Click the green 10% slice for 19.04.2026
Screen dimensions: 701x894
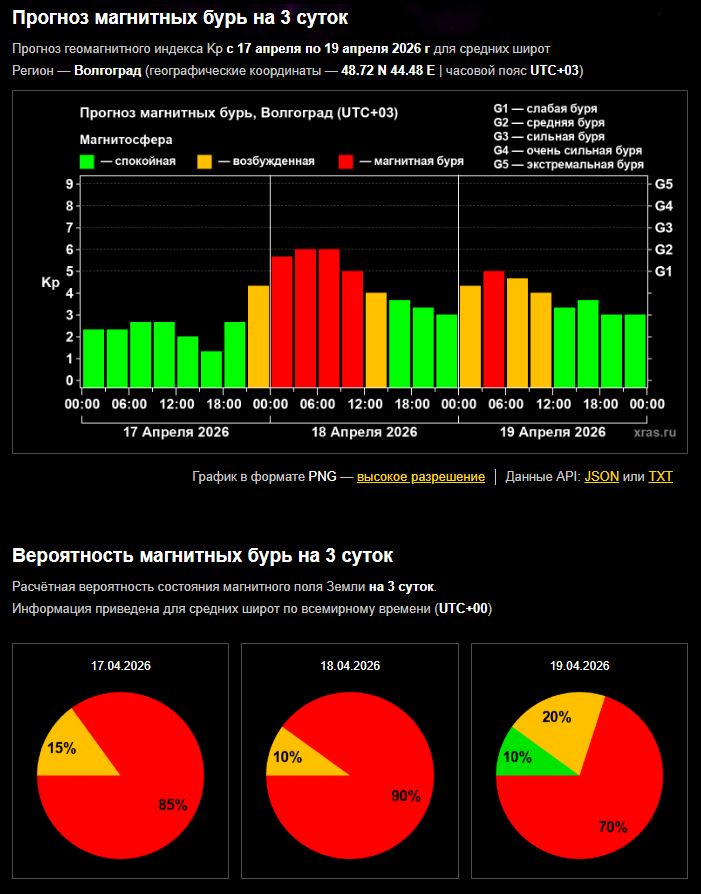tap(515, 757)
